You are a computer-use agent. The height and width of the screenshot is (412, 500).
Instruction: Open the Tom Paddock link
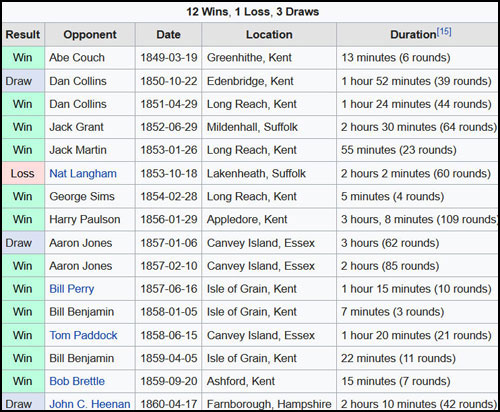83,335
